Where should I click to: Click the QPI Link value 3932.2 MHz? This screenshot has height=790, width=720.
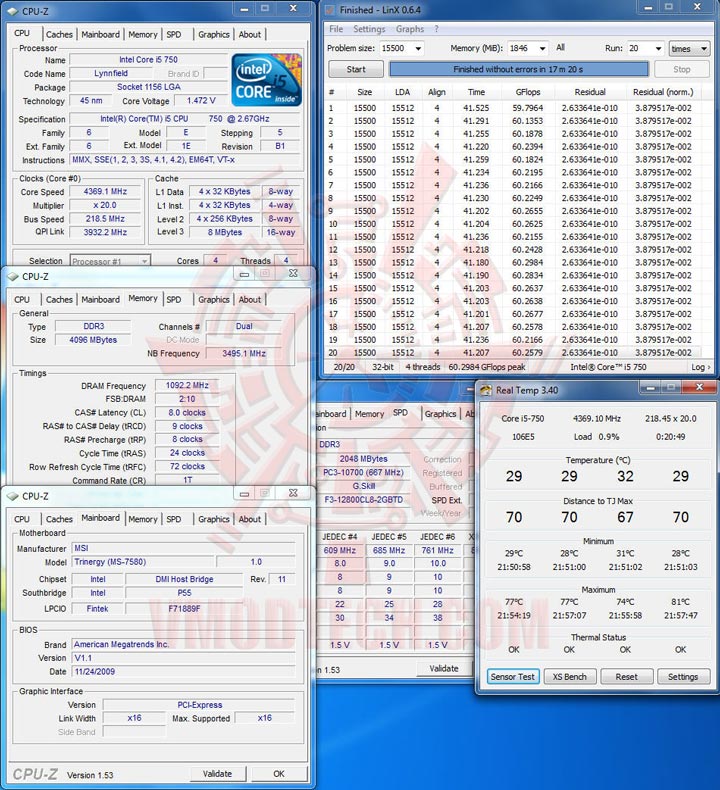105,232
